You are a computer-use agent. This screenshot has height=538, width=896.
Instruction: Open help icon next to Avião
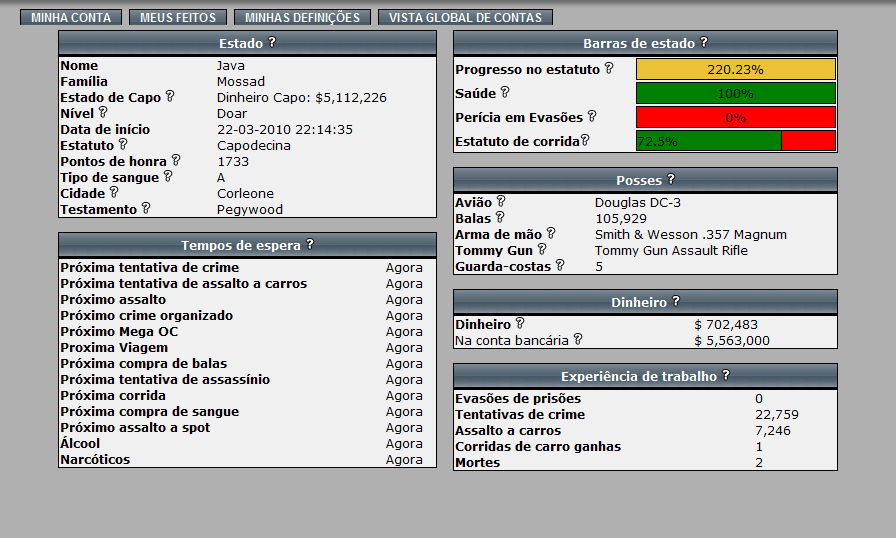pyautogui.click(x=501, y=201)
